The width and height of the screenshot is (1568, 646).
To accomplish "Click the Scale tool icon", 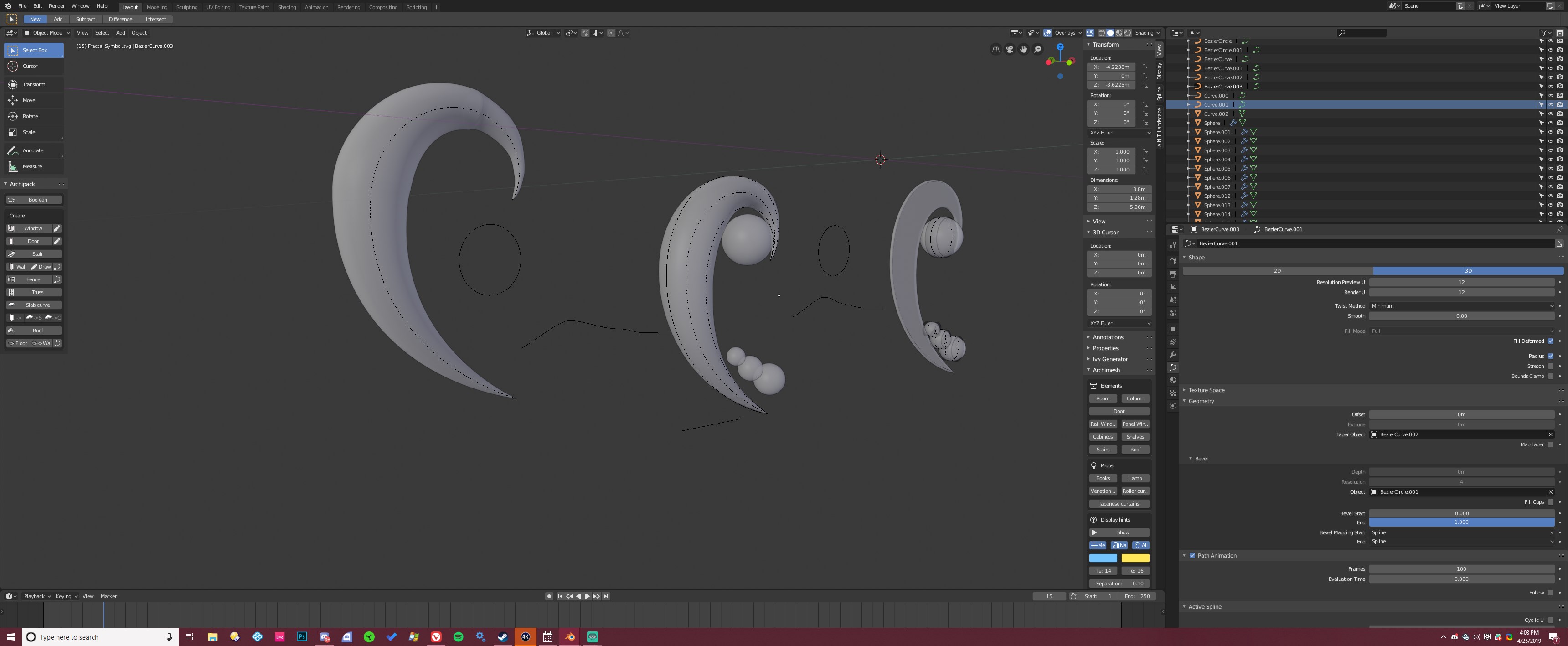I will point(13,132).
